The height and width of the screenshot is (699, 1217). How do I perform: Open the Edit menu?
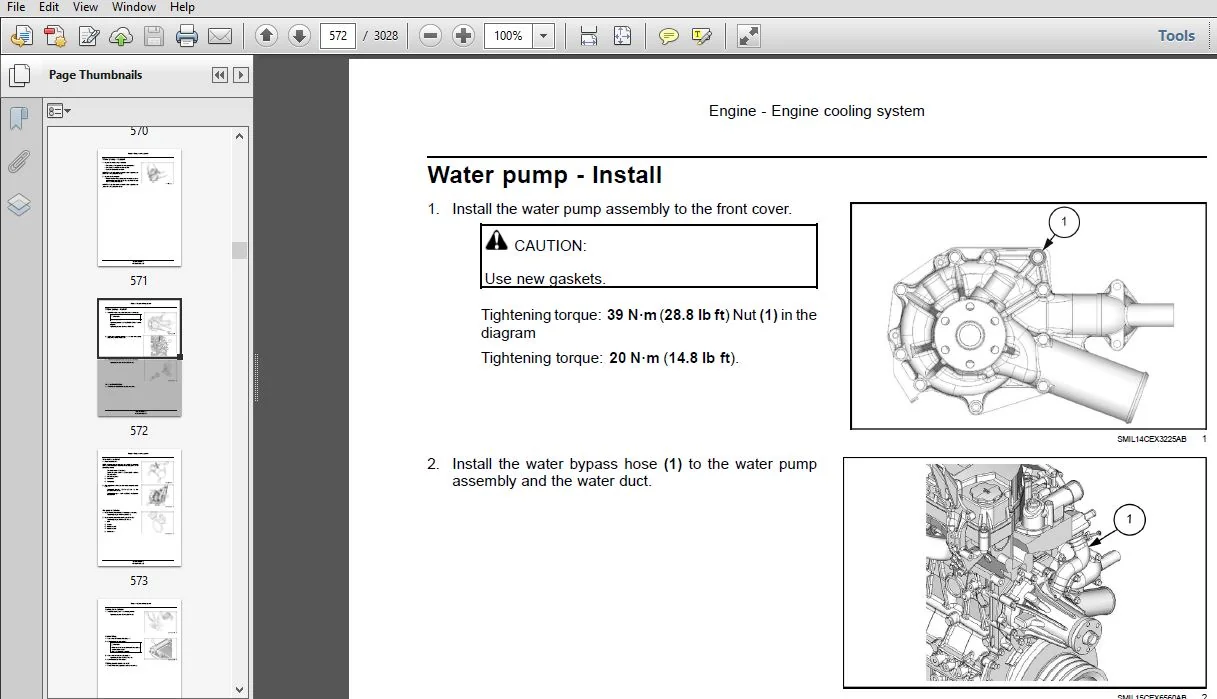click(x=48, y=7)
